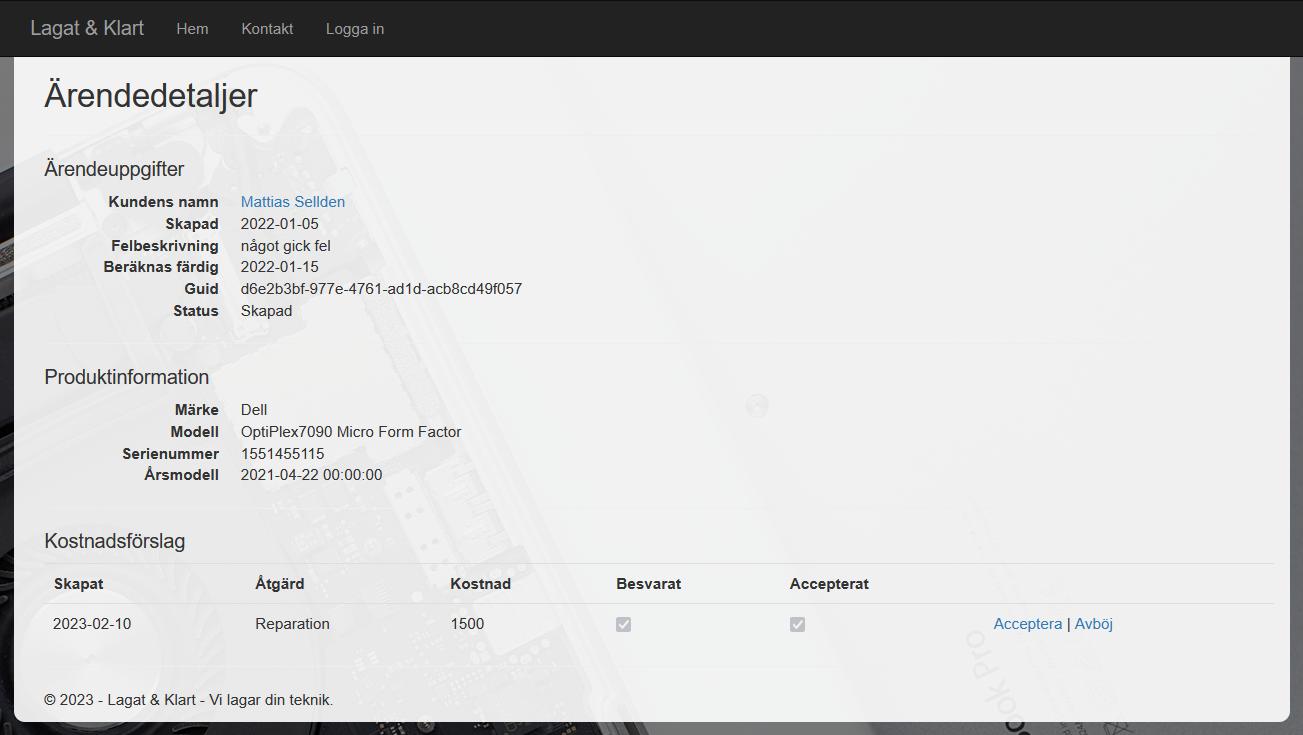This screenshot has width=1303, height=735.
Task: Open the Lagat & Klart brand link
Action: (x=87, y=28)
